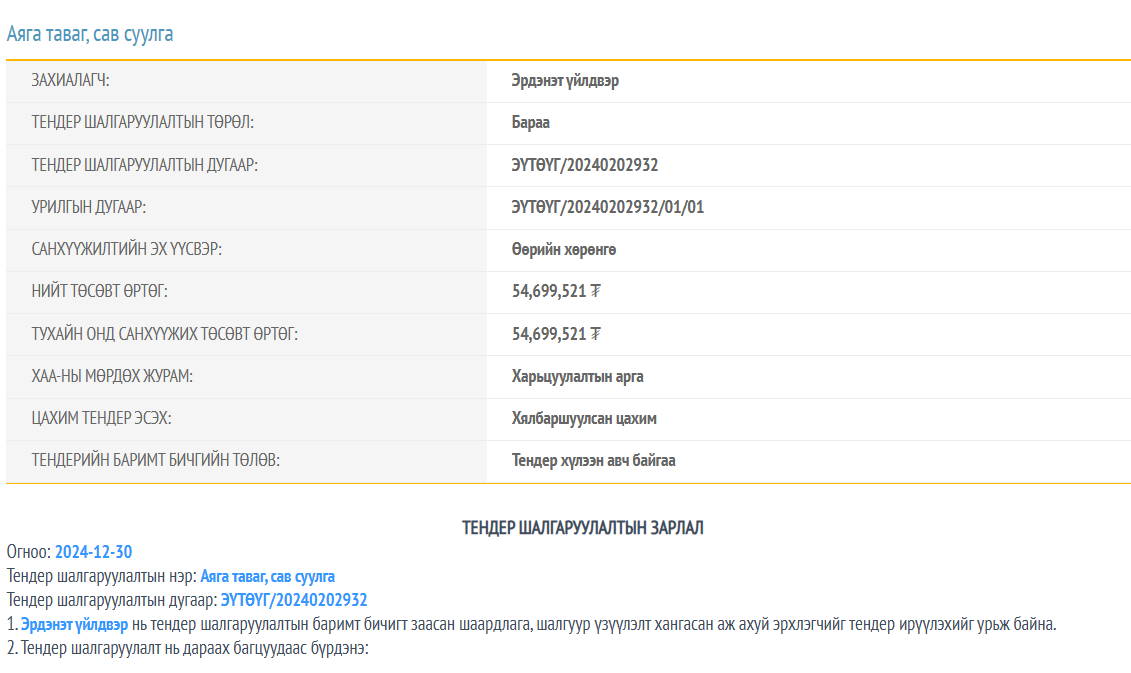The width and height of the screenshot is (1131, 673).
Task: Click the "ЗАХИАЛАГЧ:" row label
Action: pyautogui.click(x=70, y=81)
